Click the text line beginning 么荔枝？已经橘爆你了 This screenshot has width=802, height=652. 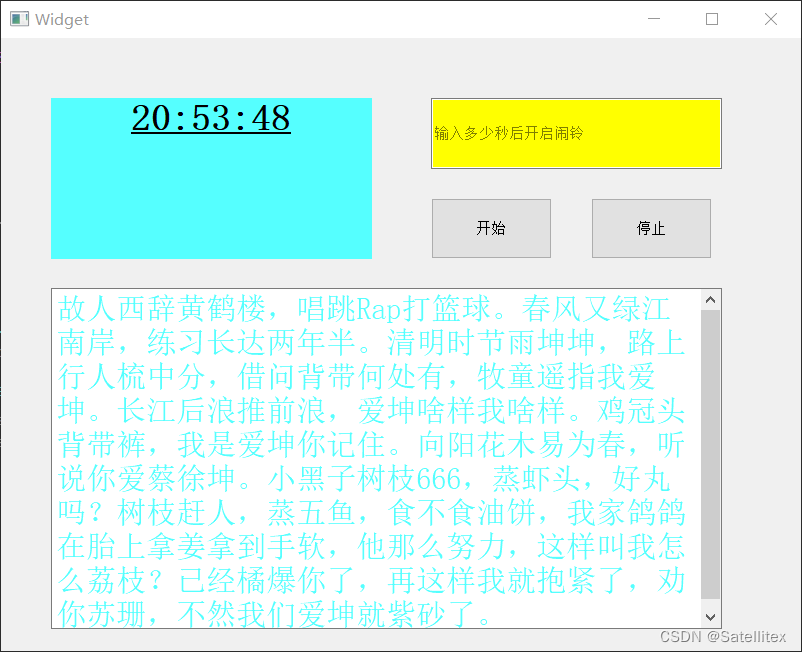point(371,580)
